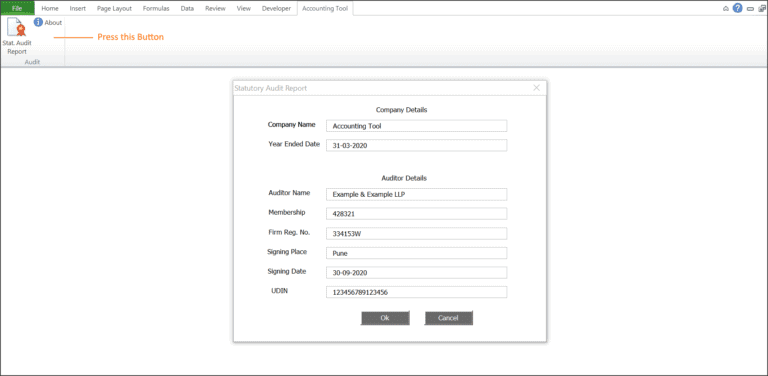Viewport: 768px width, 376px height.
Task: Click the UDIN label
Action: pos(280,291)
